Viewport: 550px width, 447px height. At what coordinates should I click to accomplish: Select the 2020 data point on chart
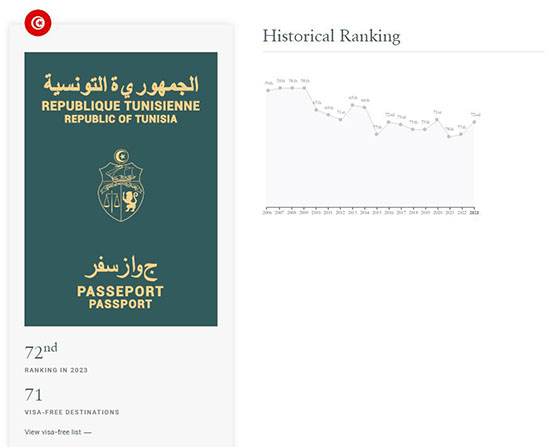[437, 120]
